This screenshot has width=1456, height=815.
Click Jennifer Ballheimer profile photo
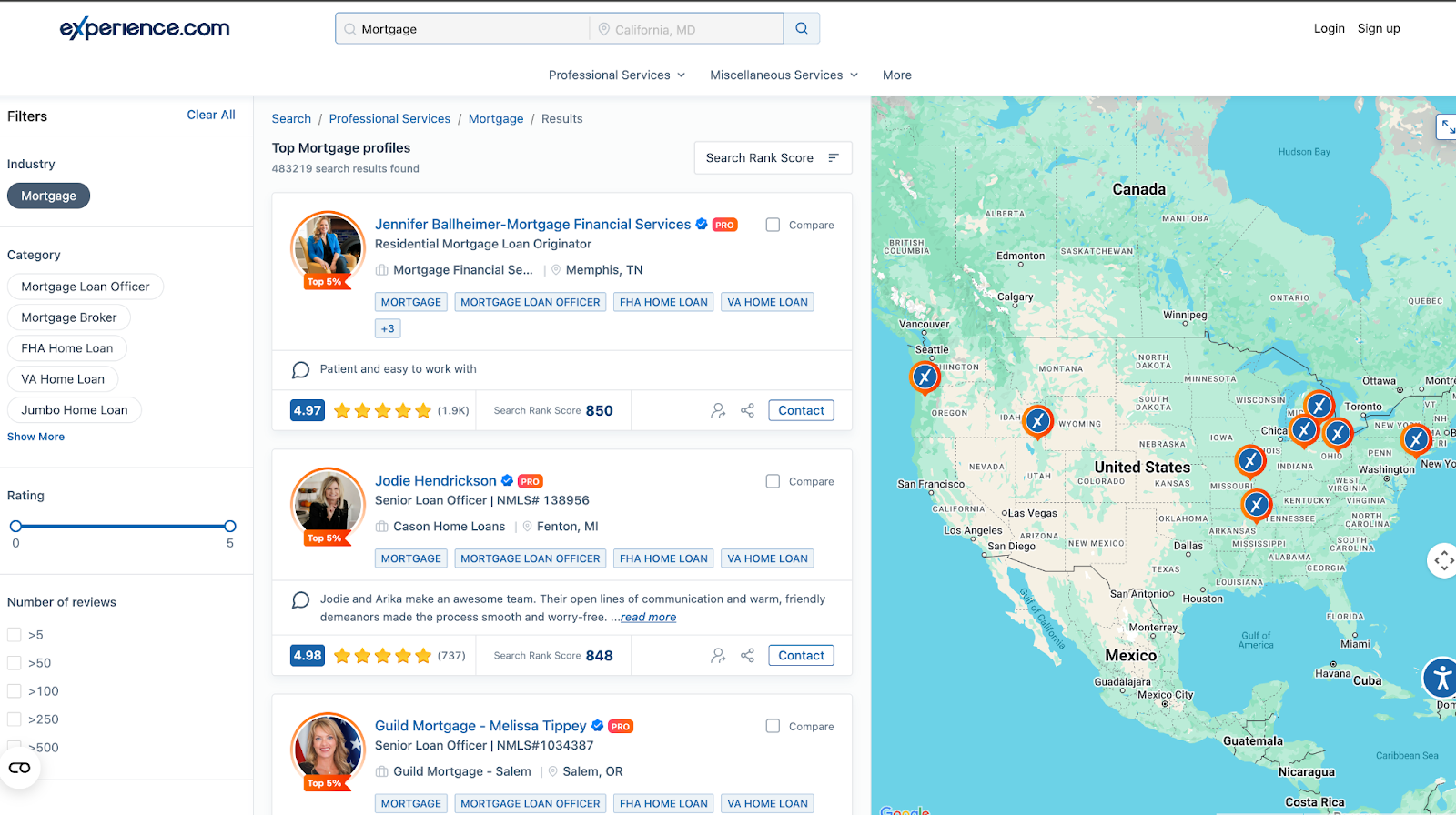[x=328, y=247]
